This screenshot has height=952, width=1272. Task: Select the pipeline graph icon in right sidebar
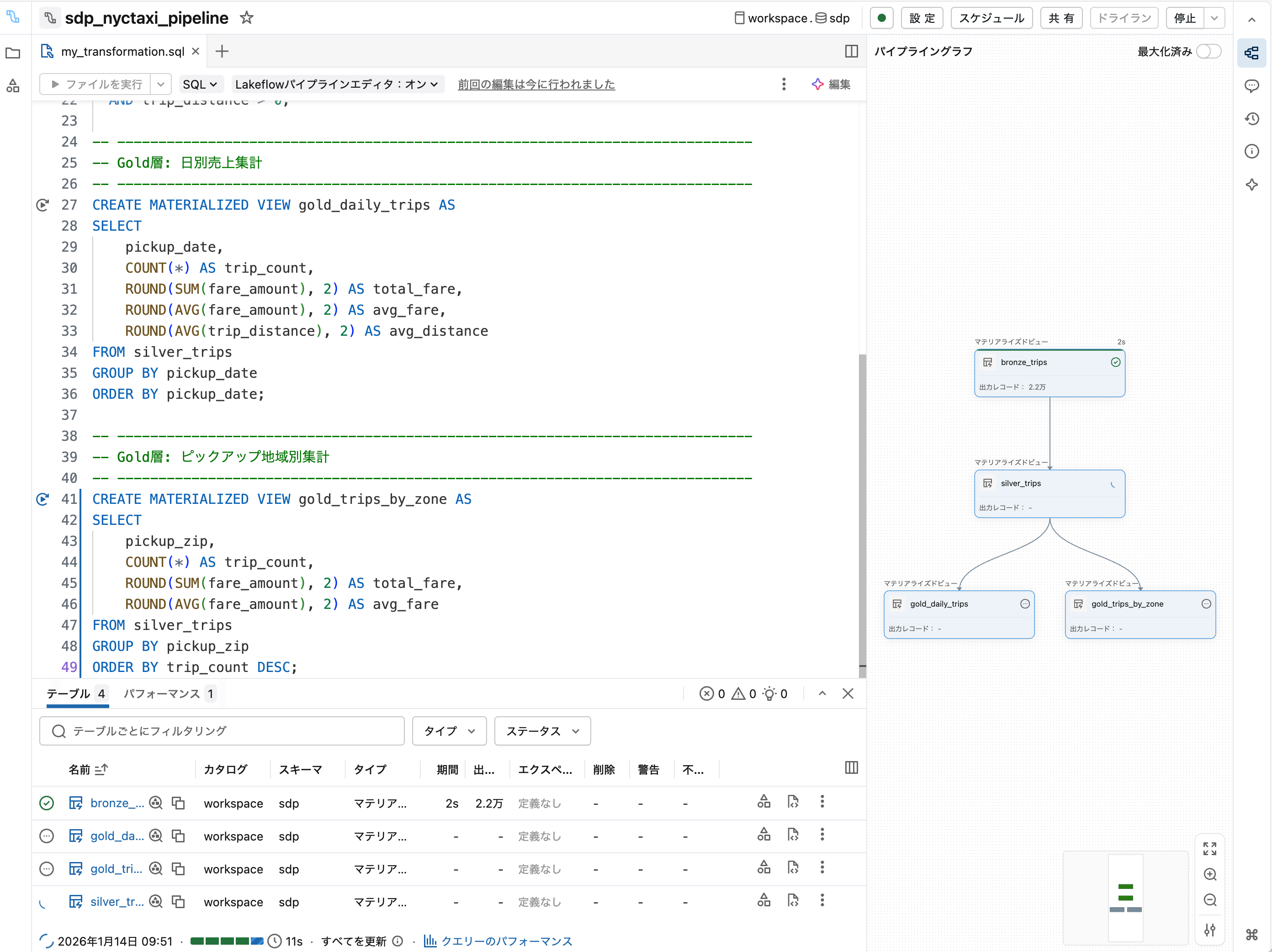pyautogui.click(x=1252, y=53)
